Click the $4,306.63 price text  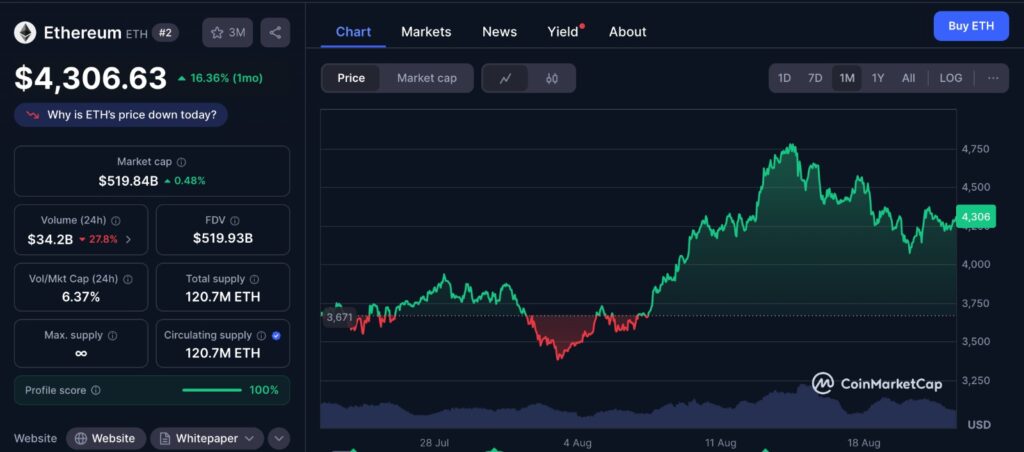(x=91, y=79)
